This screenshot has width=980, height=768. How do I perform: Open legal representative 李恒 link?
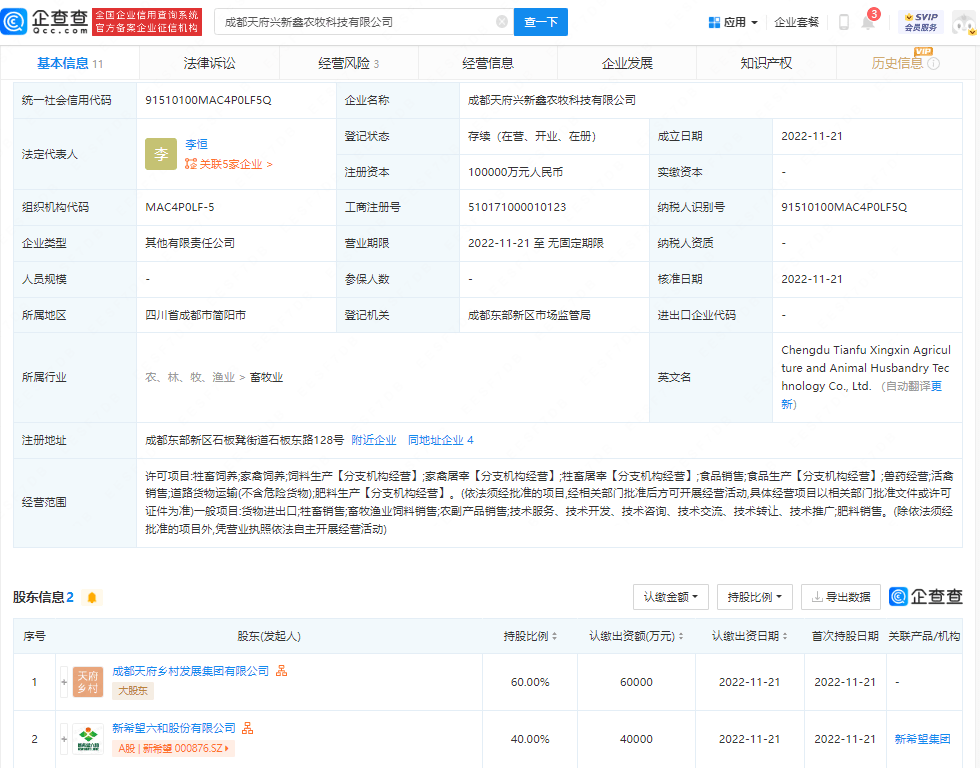point(196,144)
